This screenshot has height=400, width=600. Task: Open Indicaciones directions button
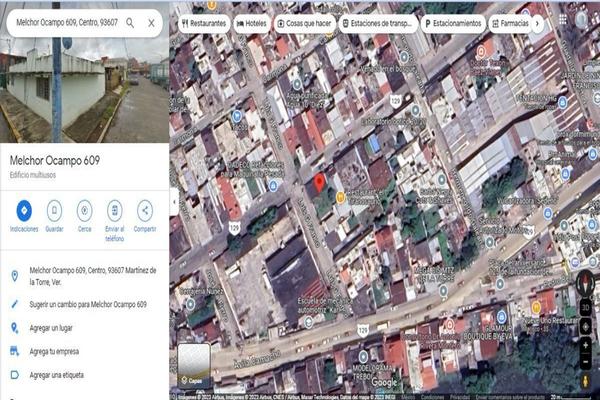click(x=24, y=211)
